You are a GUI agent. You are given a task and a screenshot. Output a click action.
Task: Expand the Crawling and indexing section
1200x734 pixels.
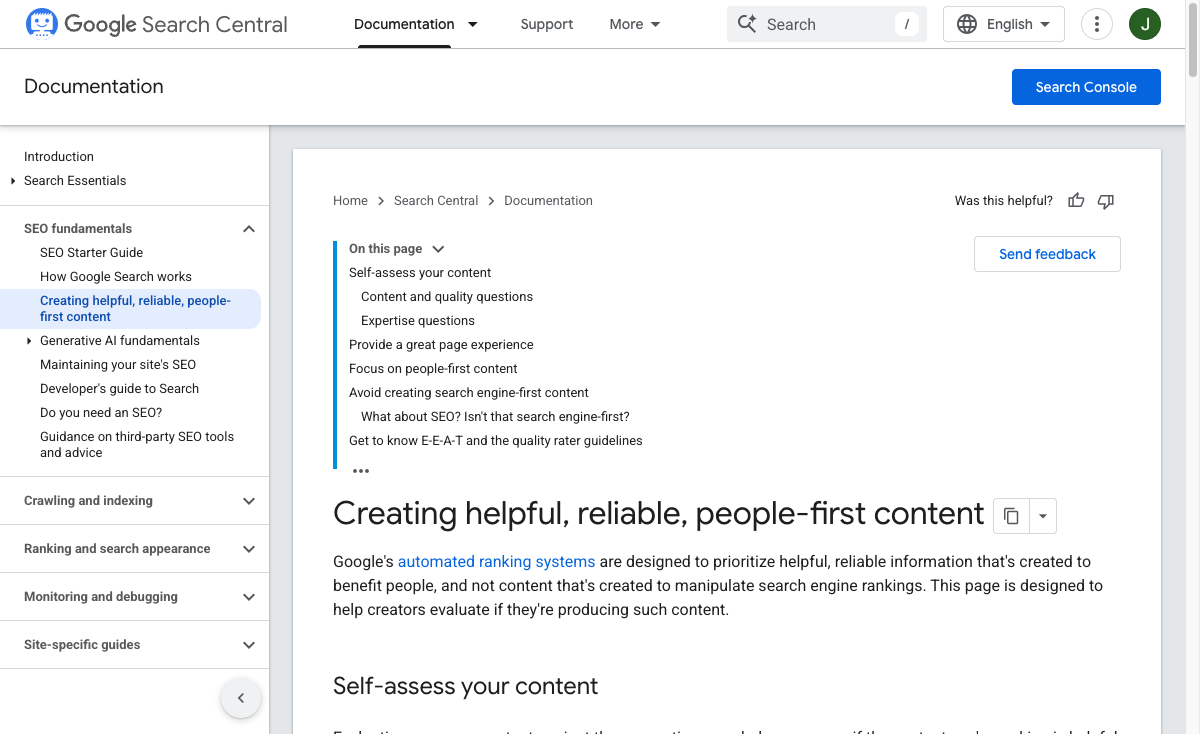[249, 501]
